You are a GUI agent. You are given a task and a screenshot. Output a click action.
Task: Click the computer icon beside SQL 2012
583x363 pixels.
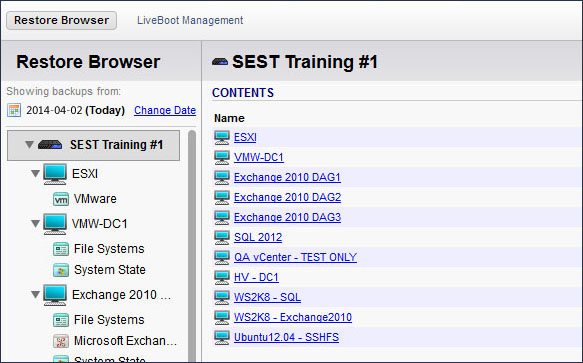point(222,237)
